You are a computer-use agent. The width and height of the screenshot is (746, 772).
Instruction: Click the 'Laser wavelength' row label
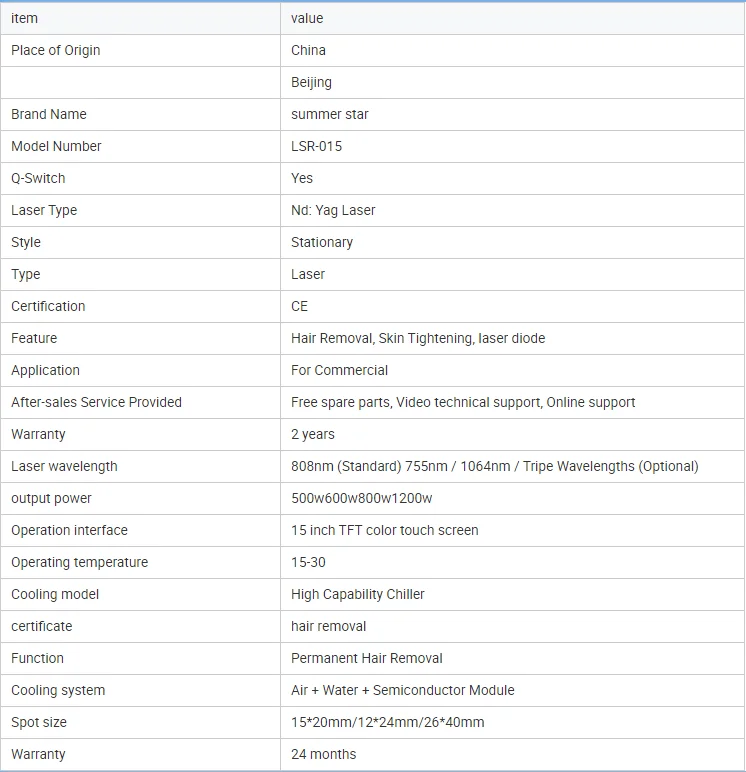[64, 466]
